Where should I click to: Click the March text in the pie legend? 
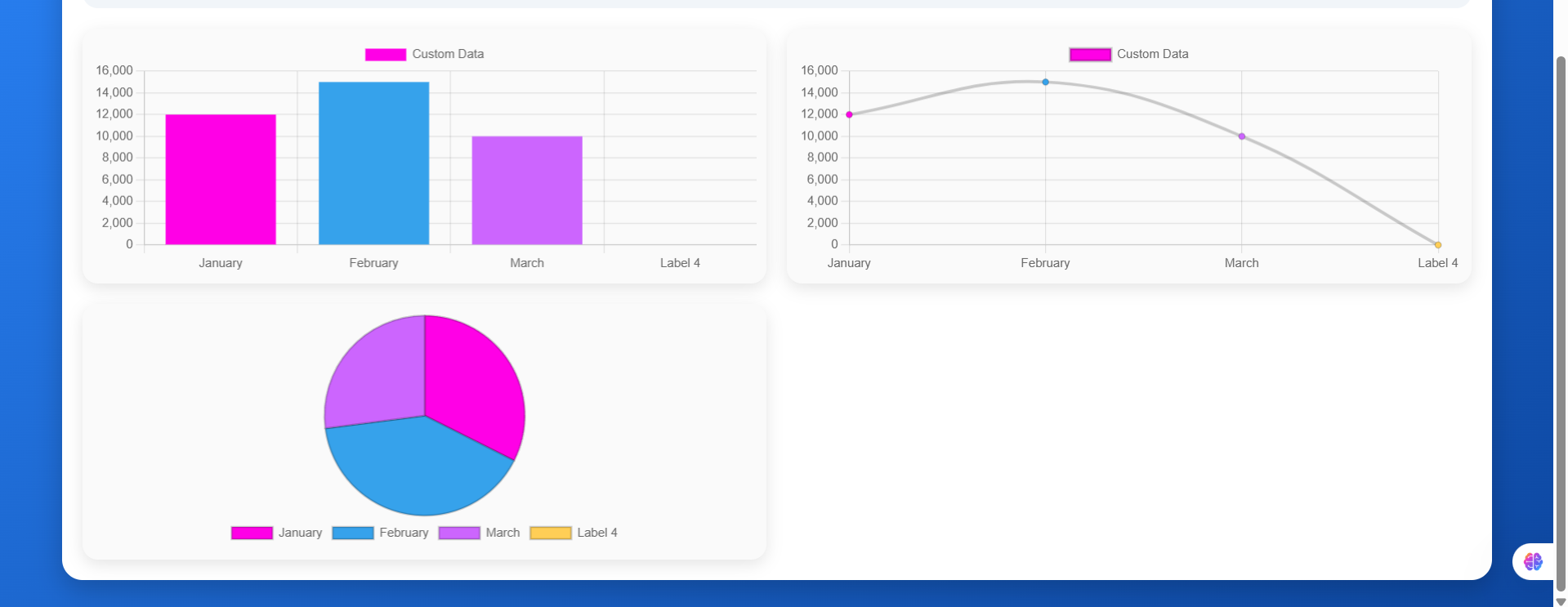503,533
